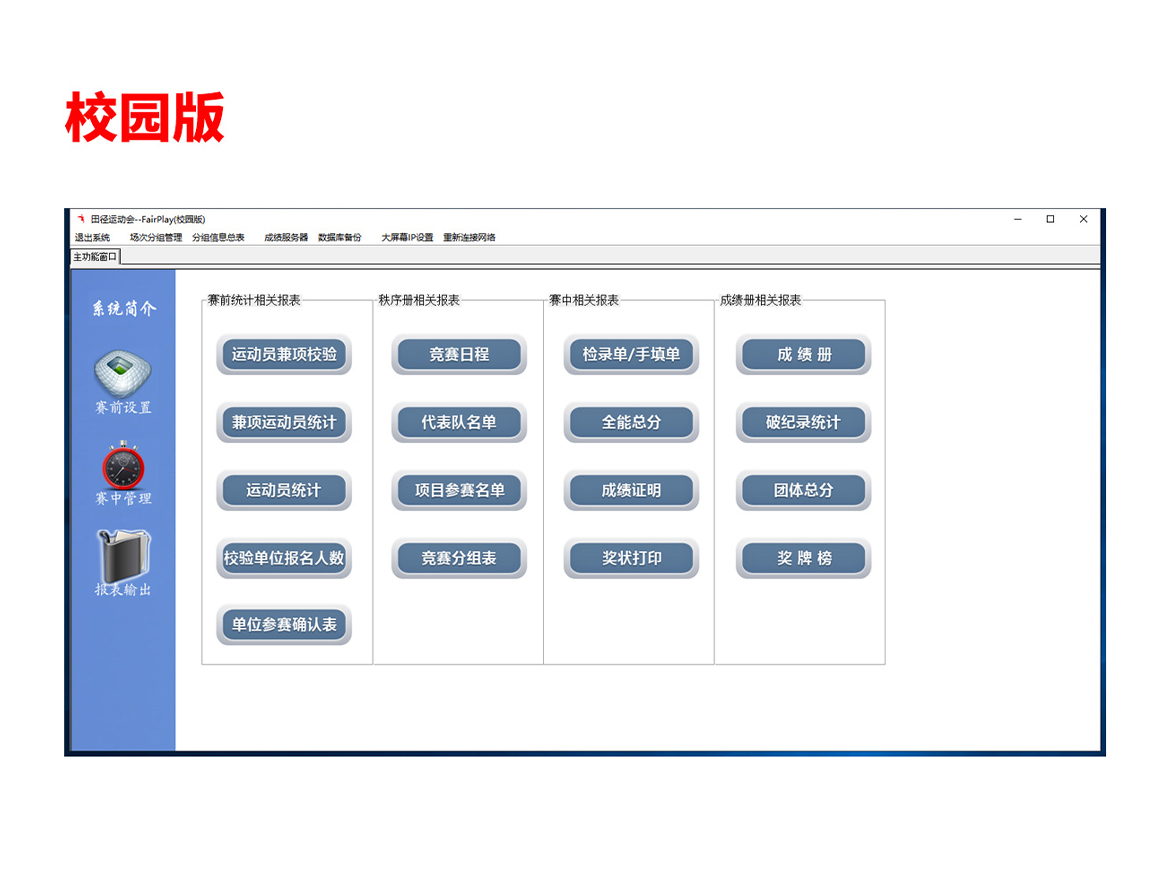Switch to the 主功能窗口 tab

95,257
